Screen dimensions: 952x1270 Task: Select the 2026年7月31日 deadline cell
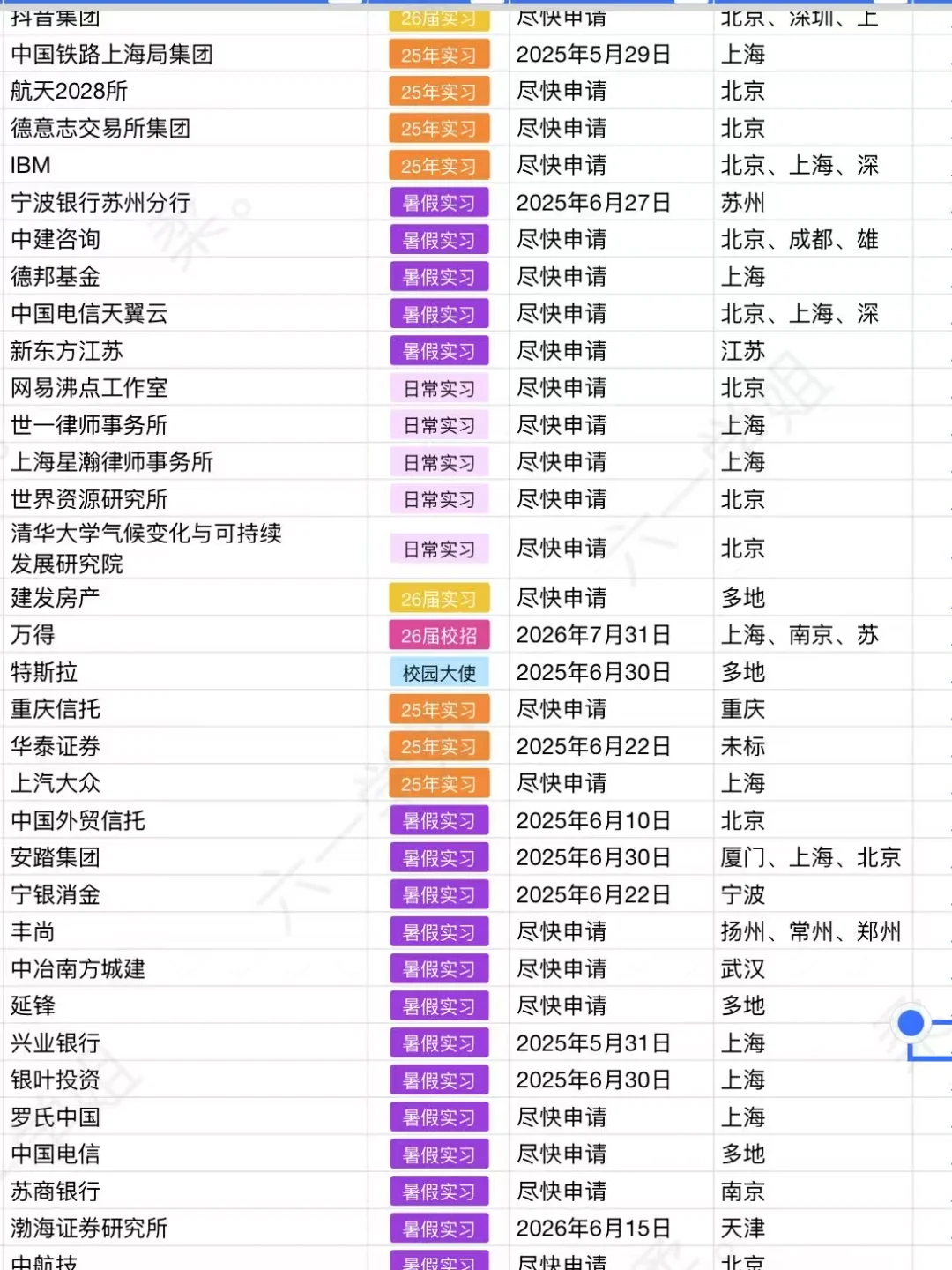[x=611, y=635]
